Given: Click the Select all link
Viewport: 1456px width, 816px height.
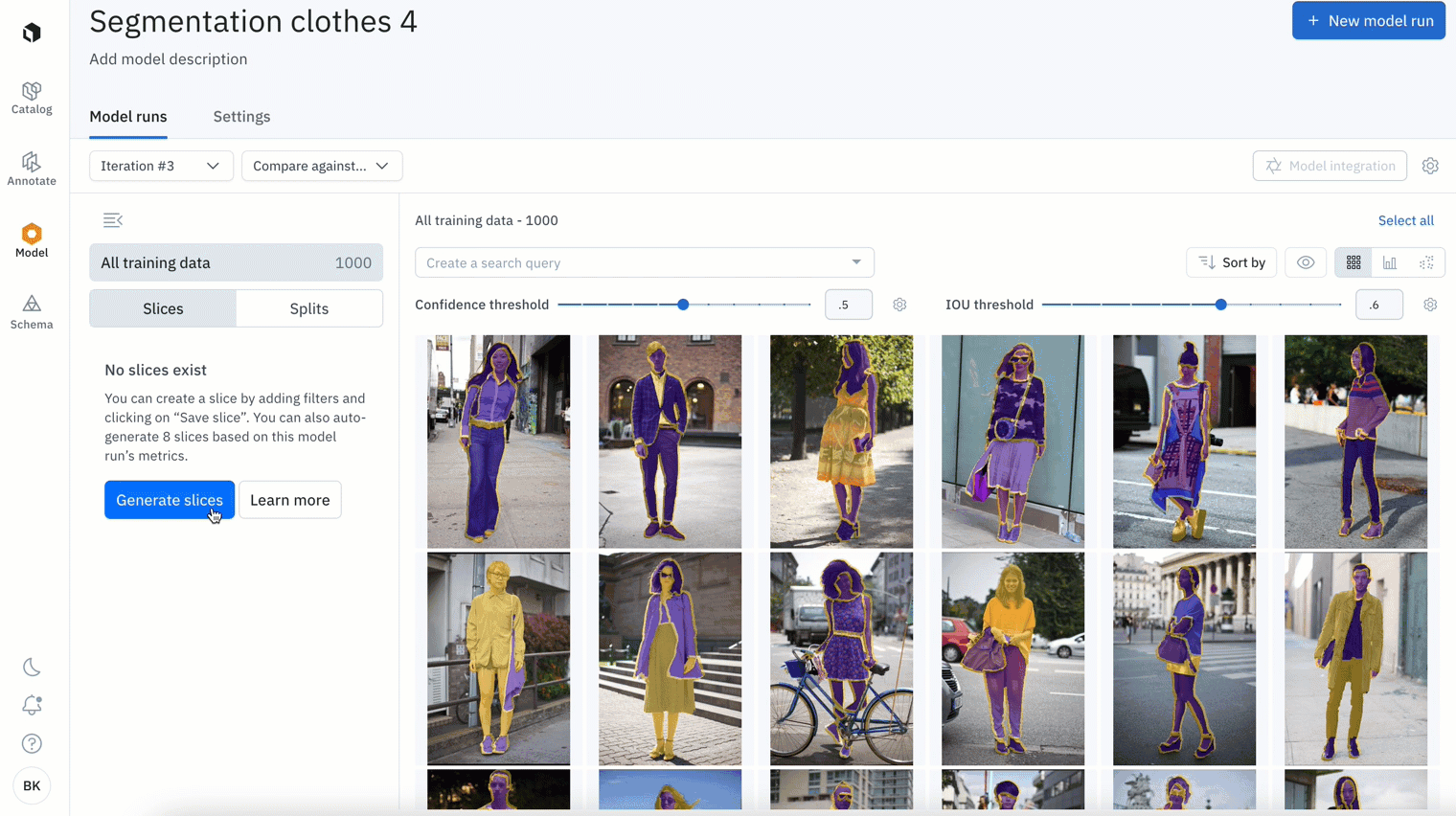Looking at the screenshot, I should 1405,220.
